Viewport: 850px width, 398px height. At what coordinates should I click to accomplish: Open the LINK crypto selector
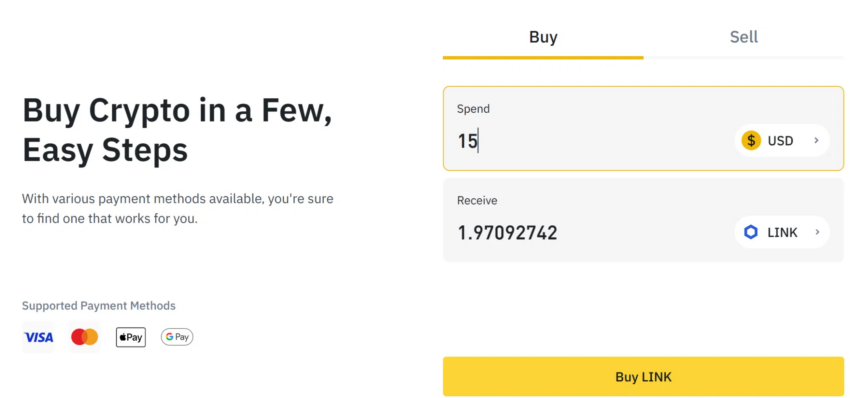(782, 233)
